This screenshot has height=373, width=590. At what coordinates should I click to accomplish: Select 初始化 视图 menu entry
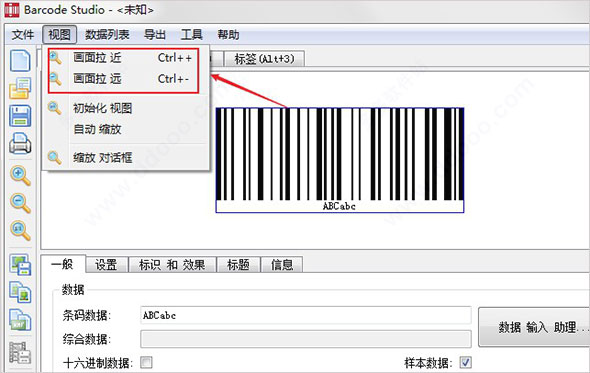coord(125,108)
